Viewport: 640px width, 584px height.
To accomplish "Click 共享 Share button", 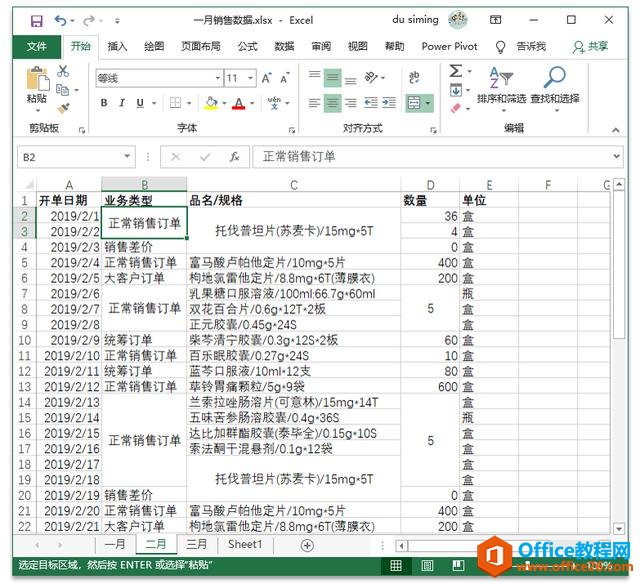I will click(591, 47).
